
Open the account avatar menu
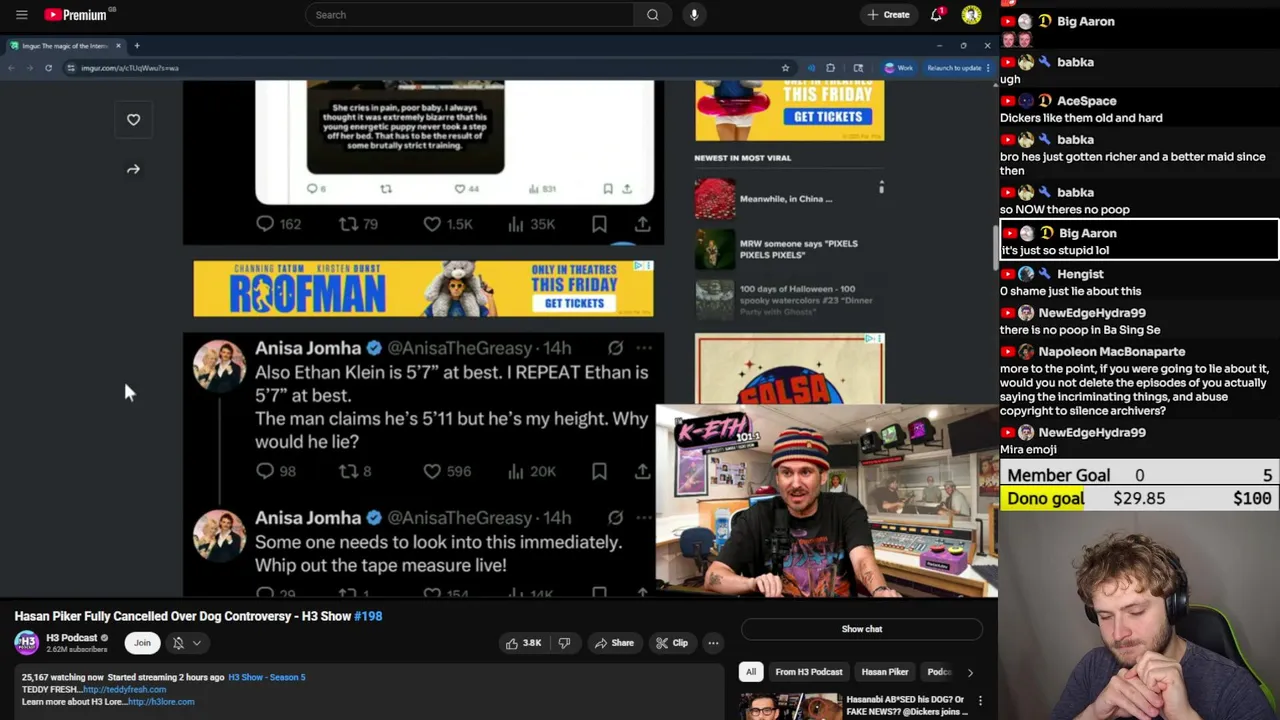click(971, 15)
